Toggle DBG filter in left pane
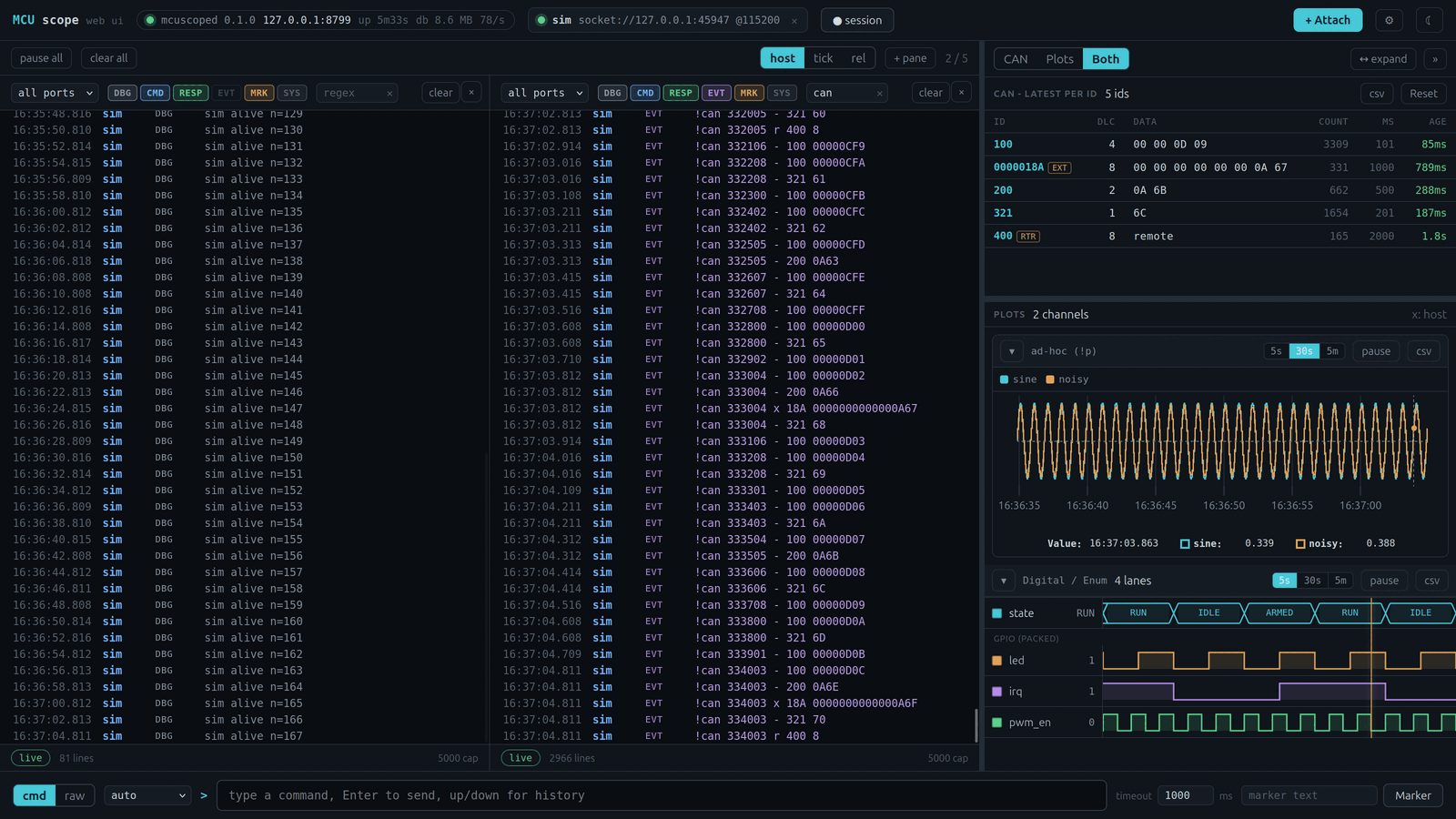 pyautogui.click(x=122, y=93)
